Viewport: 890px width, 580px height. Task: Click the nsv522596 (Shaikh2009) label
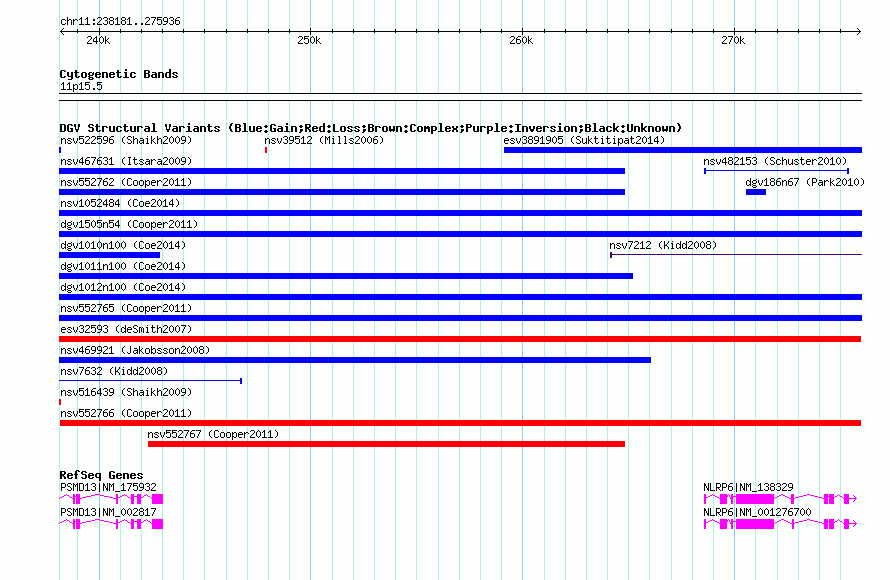[x=126, y=140]
